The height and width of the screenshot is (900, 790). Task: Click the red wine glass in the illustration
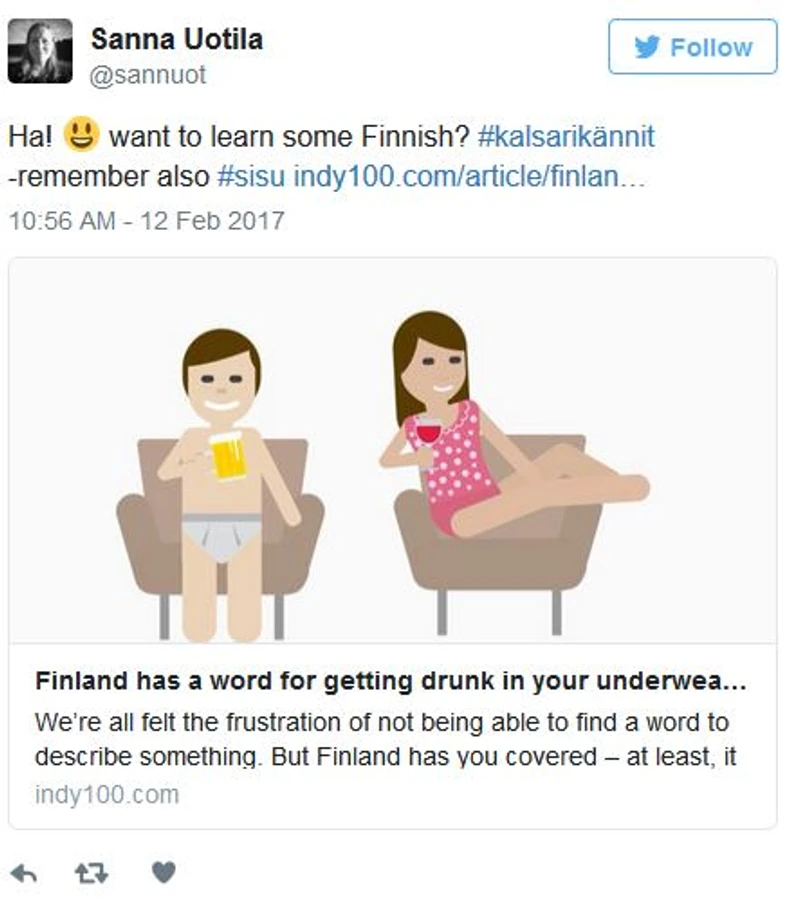pyautogui.click(x=428, y=432)
